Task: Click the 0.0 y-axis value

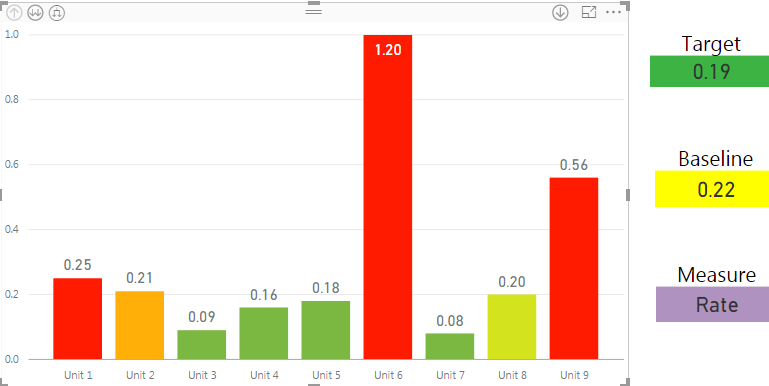Action: pyautogui.click(x=12, y=359)
